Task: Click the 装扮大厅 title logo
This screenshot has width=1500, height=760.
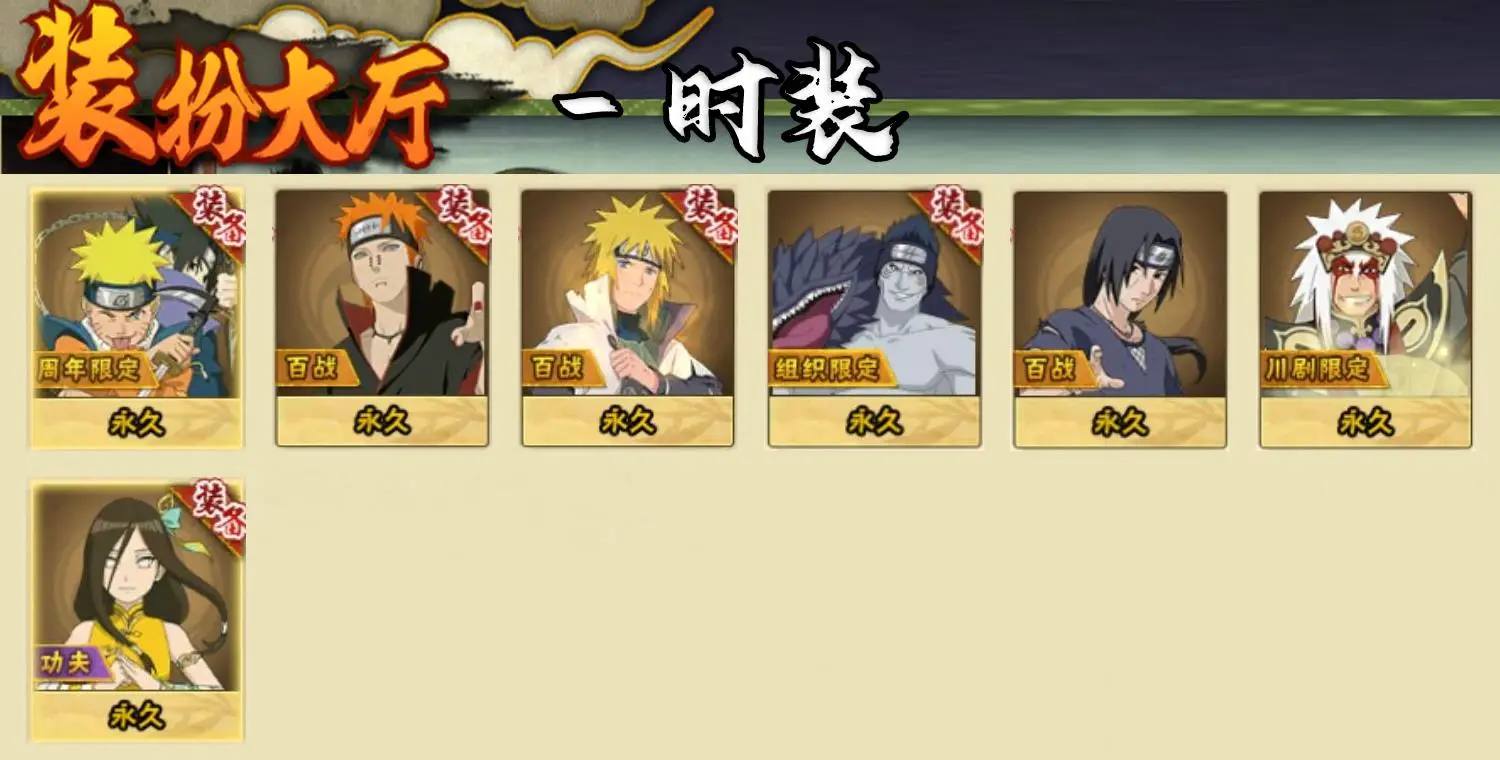Action: 234,90
